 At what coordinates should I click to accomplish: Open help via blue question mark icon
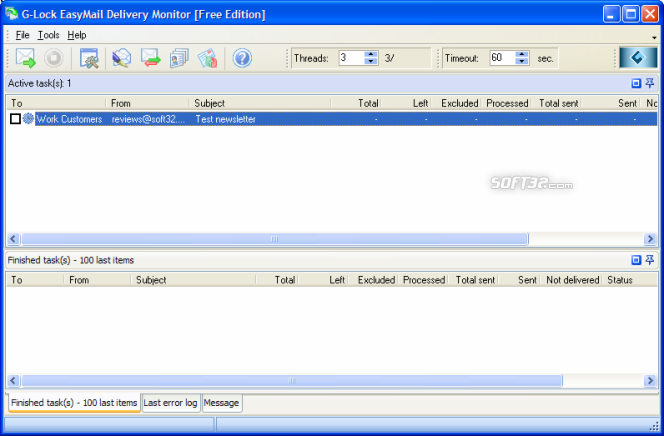click(242, 58)
